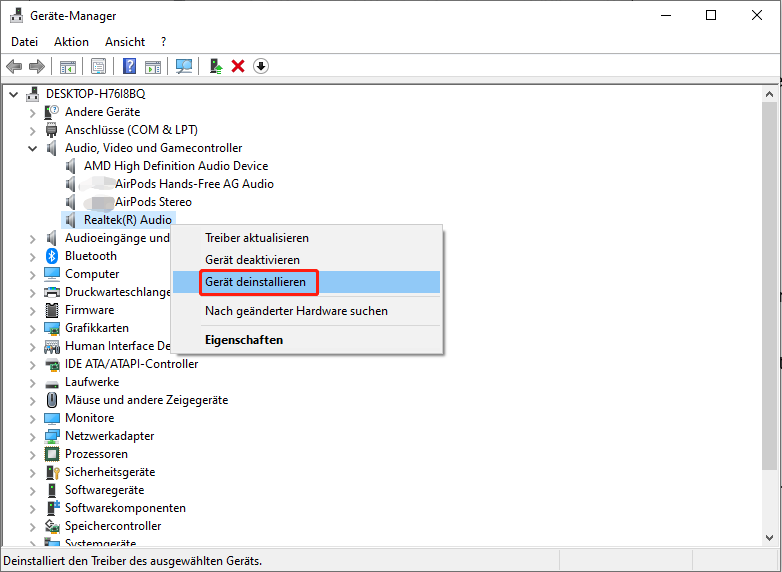Click the Grafikkarten display adapter icon
This screenshot has width=782, height=572.
click(x=52, y=328)
